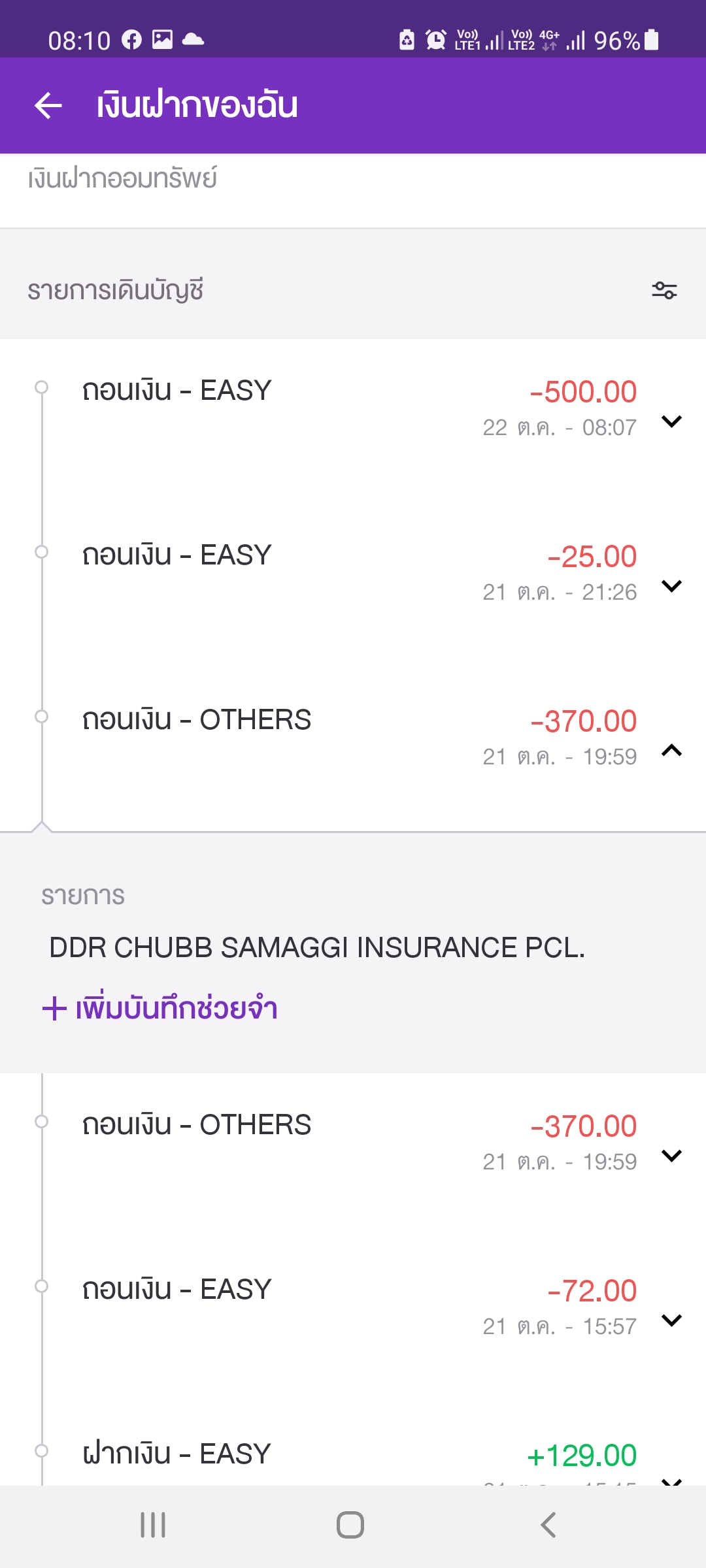This screenshot has height=1568, width=706.
Task: Tap the alarm icon in status bar
Action: pyautogui.click(x=436, y=40)
